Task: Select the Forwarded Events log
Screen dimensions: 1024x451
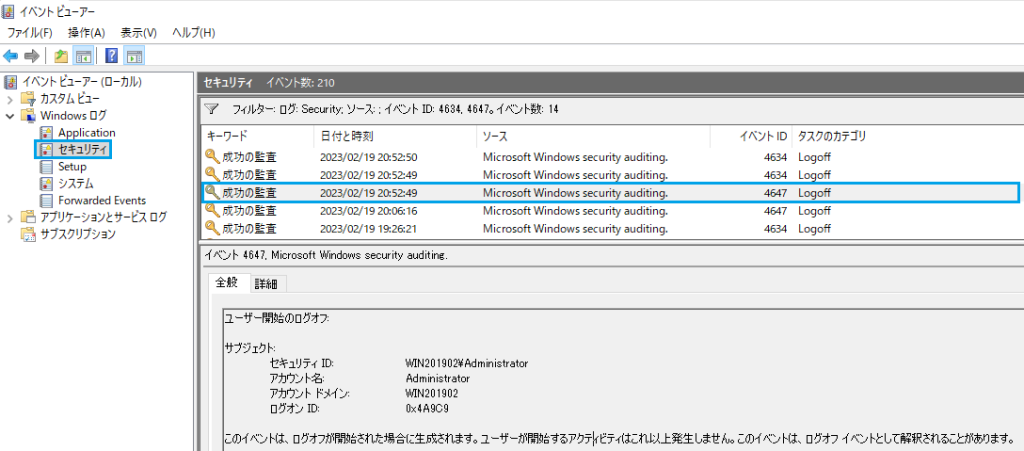Action: pos(102,200)
